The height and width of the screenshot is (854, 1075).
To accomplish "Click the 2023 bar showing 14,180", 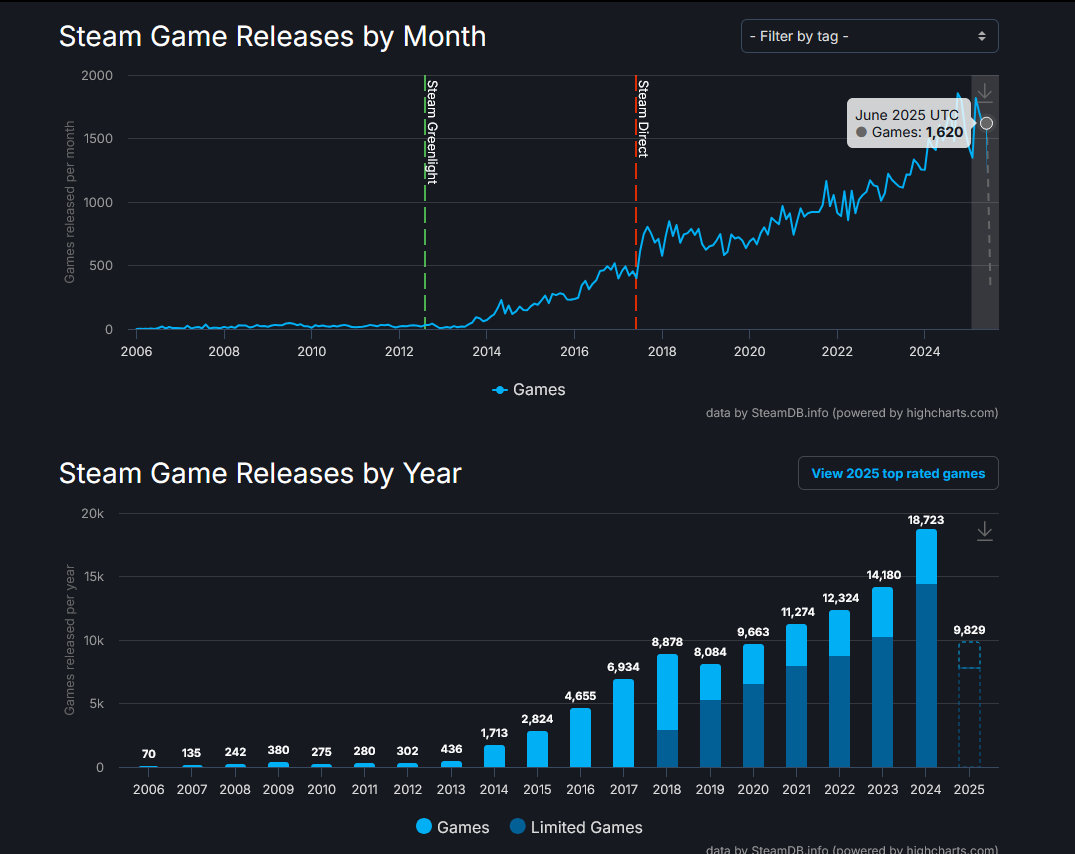I will (x=882, y=677).
